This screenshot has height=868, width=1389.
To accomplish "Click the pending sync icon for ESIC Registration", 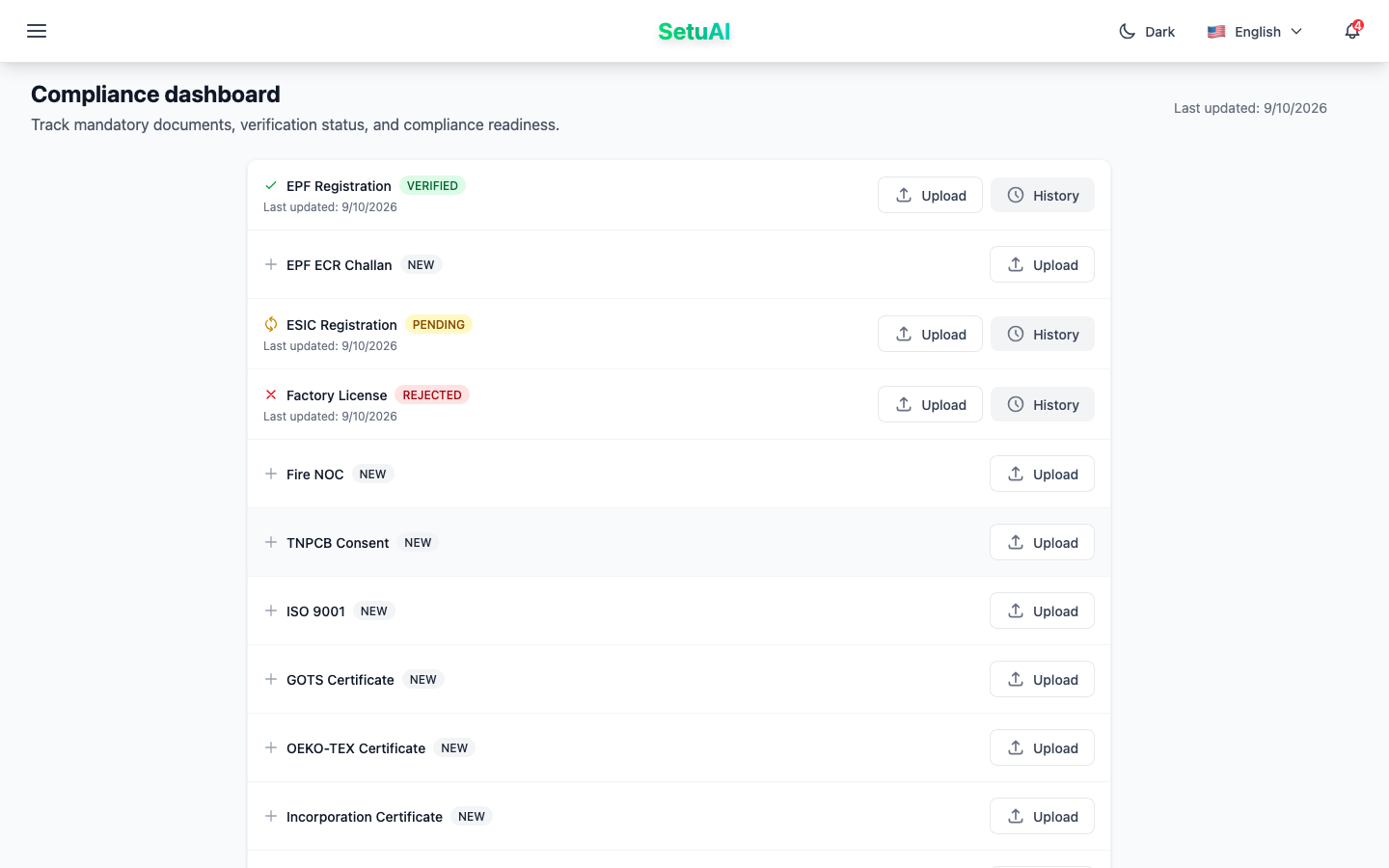I will (x=271, y=324).
